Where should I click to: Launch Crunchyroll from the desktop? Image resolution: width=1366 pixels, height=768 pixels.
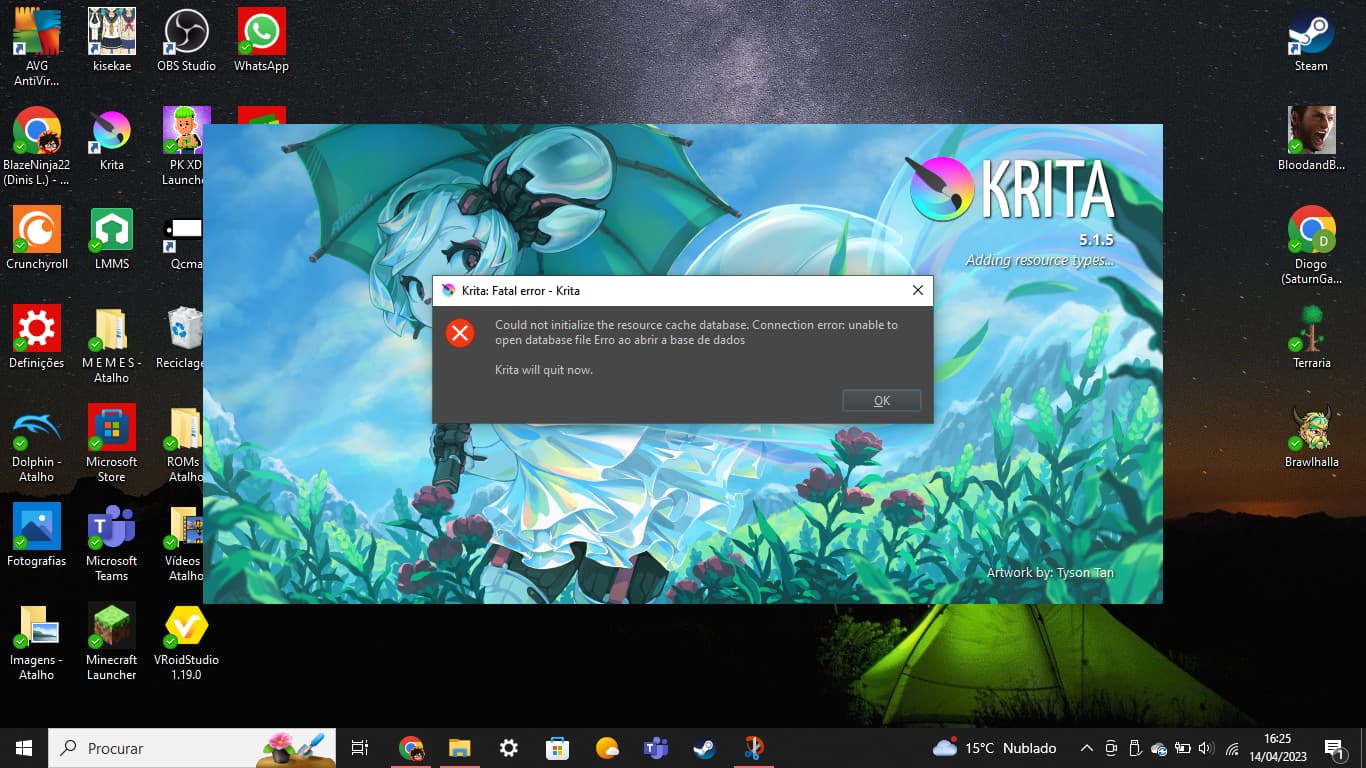tap(37, 238)
